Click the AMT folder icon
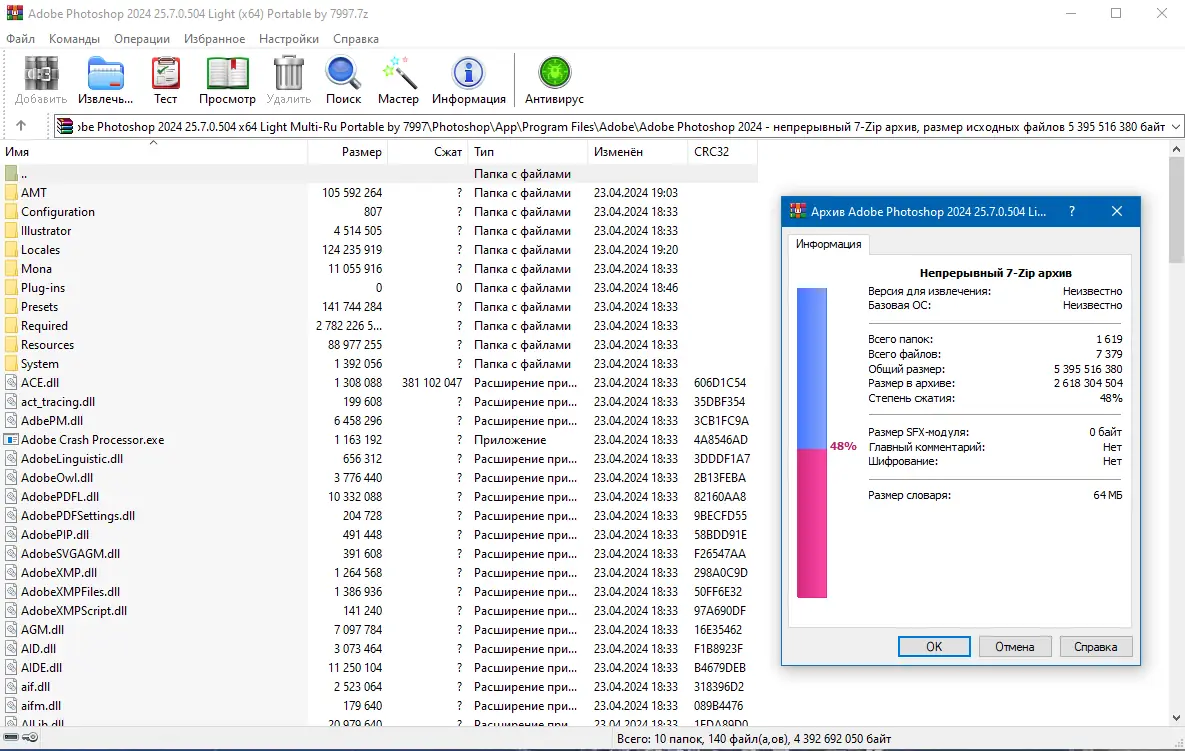 pos(11,193)
